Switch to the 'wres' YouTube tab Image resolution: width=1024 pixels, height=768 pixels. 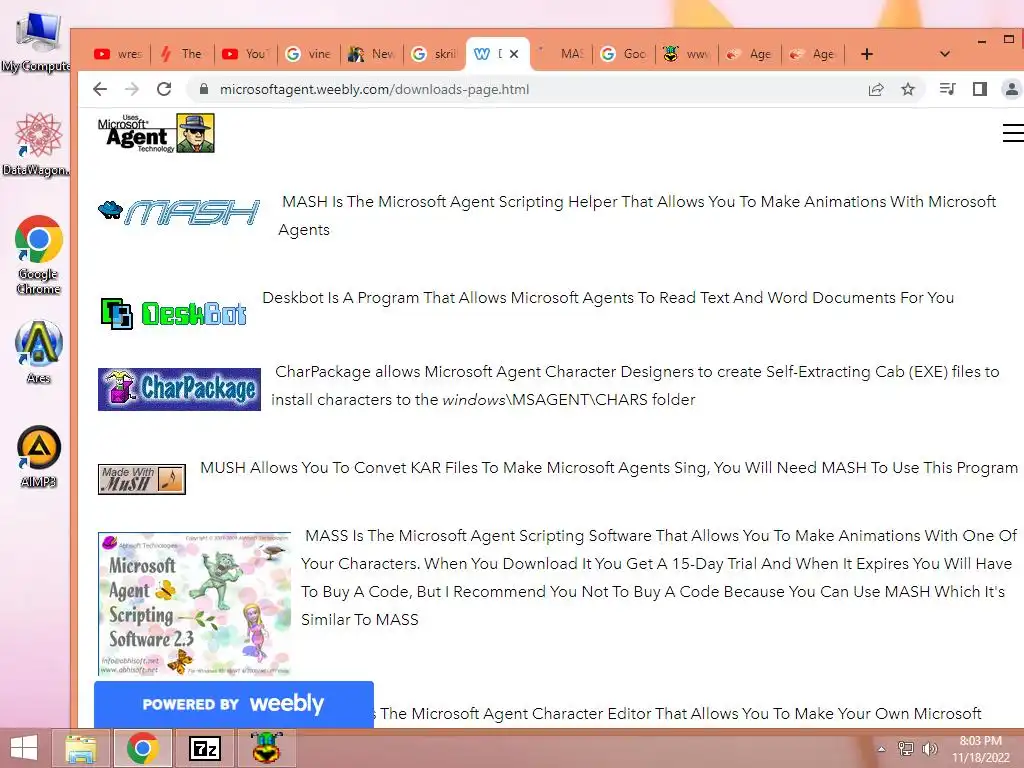click(x=118, y=54)
